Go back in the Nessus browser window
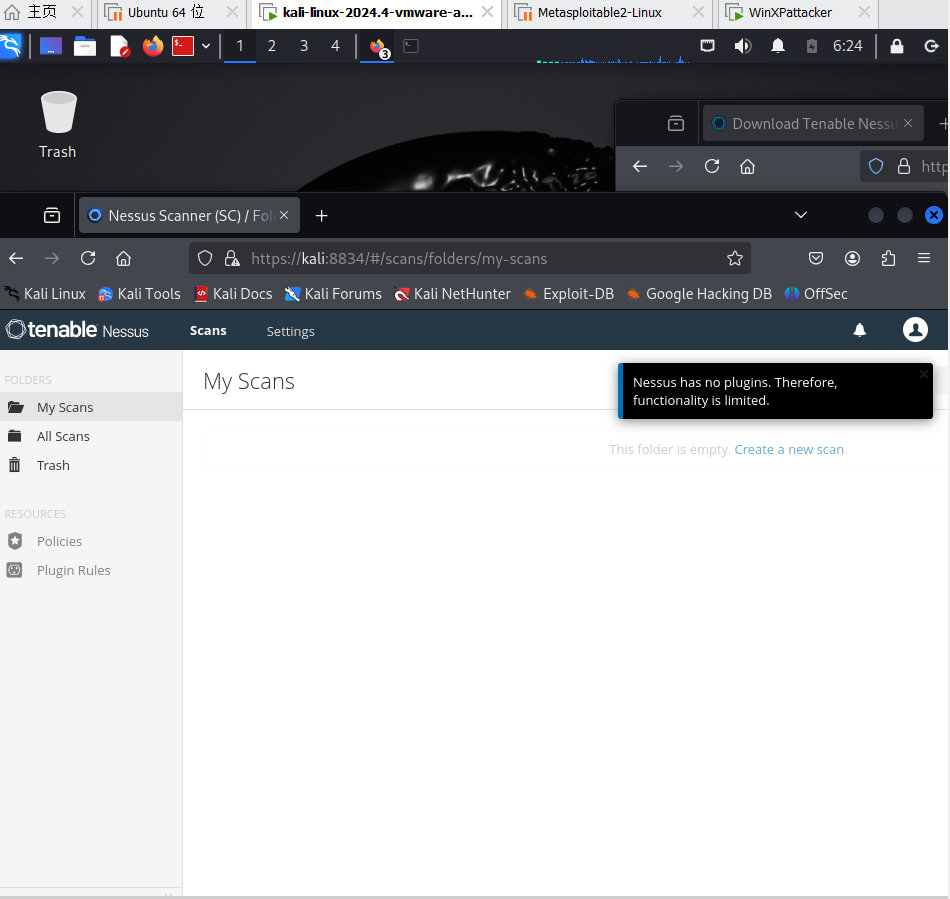This screenshot has height=899, width=950. (16, 259)
